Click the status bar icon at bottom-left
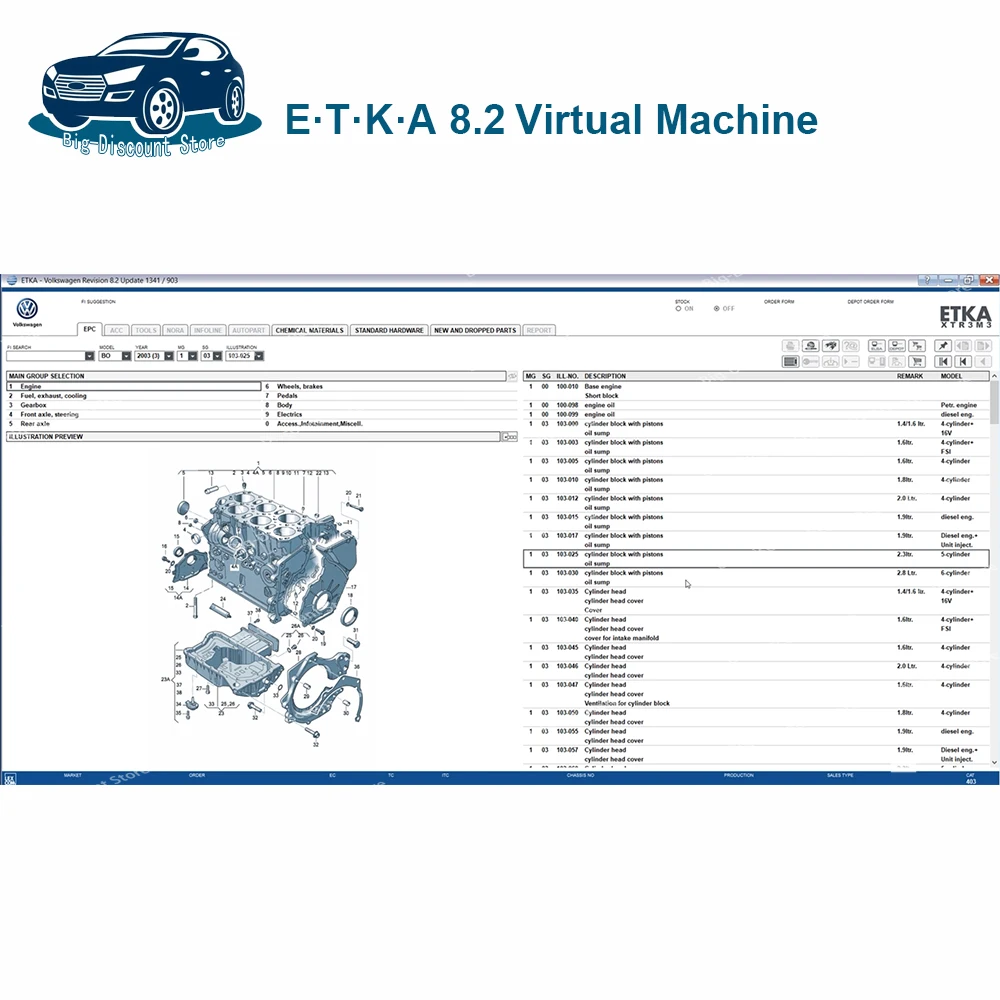 point(10,779)
